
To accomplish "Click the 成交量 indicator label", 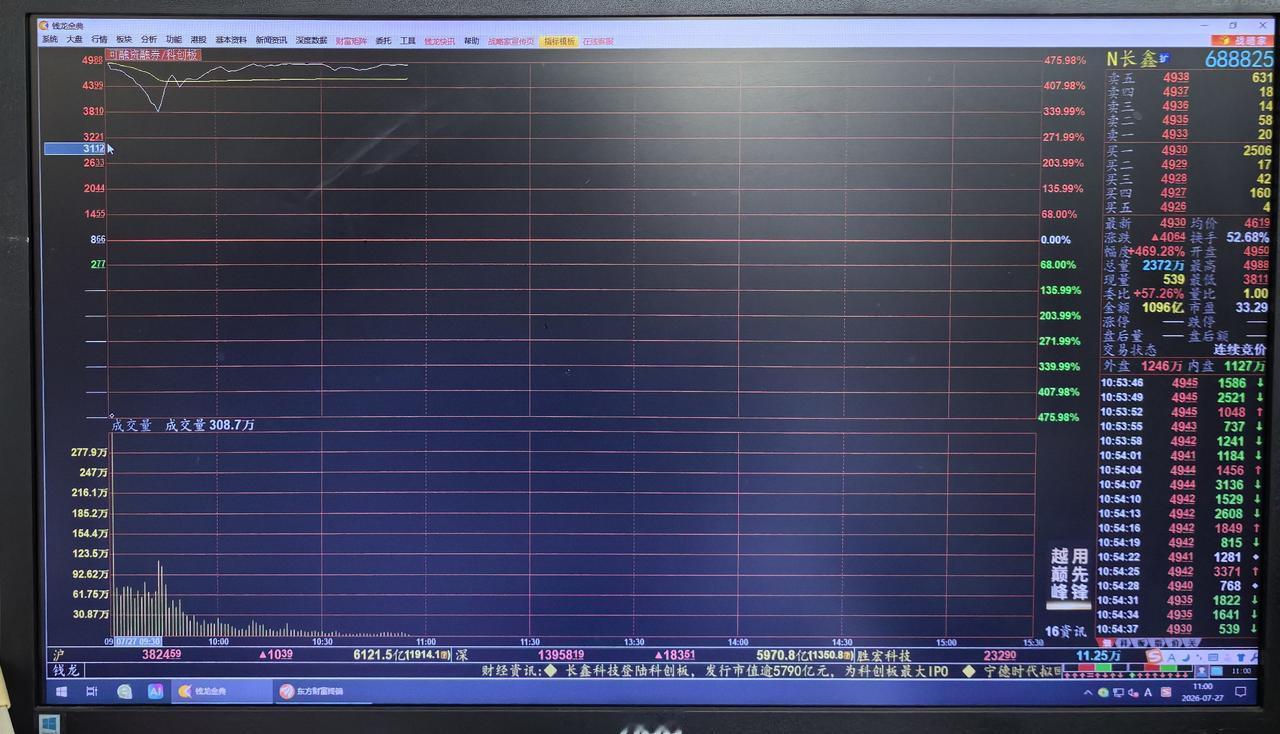I will [131, 425].
